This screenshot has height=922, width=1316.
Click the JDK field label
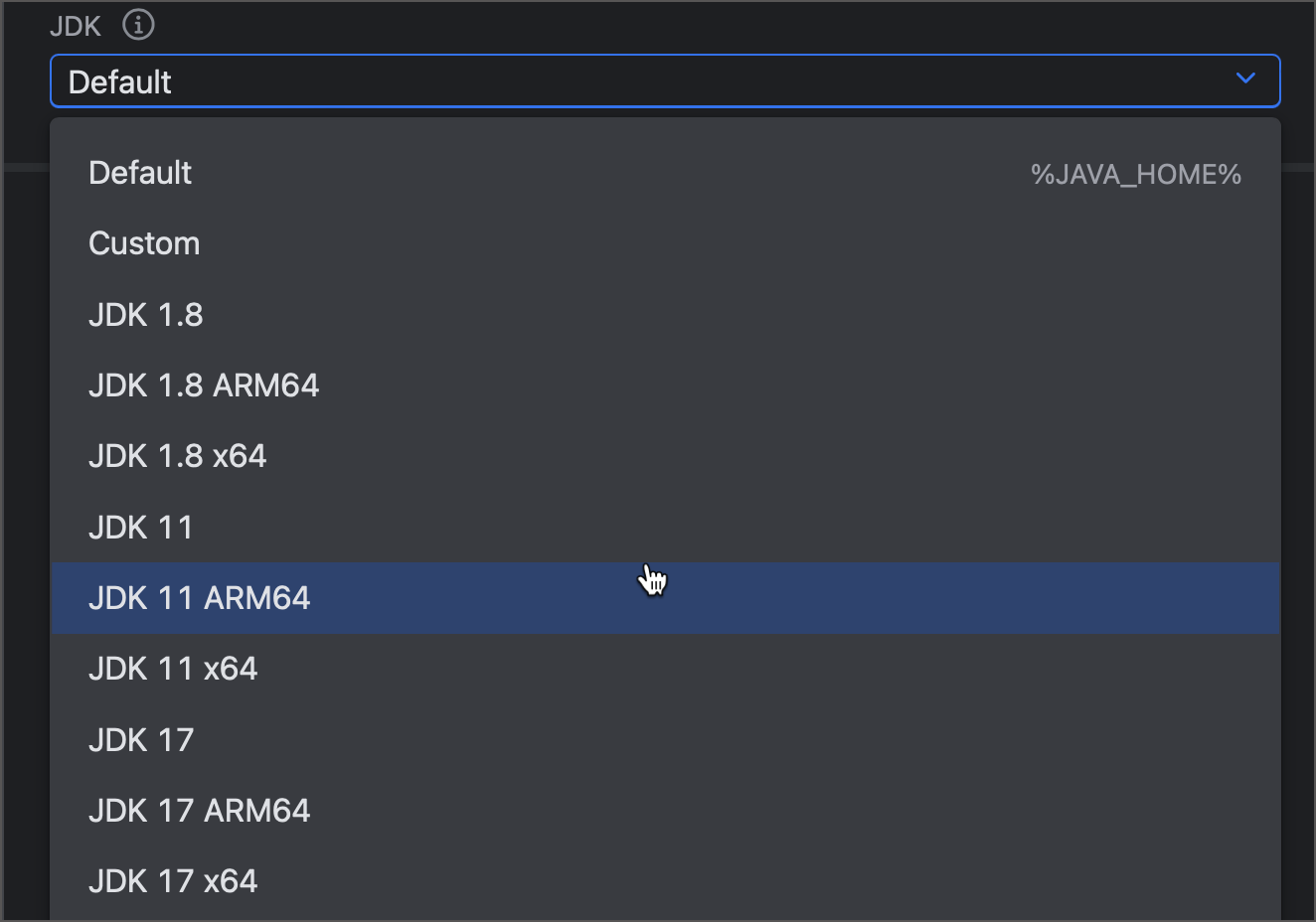[x=75, y=25]
